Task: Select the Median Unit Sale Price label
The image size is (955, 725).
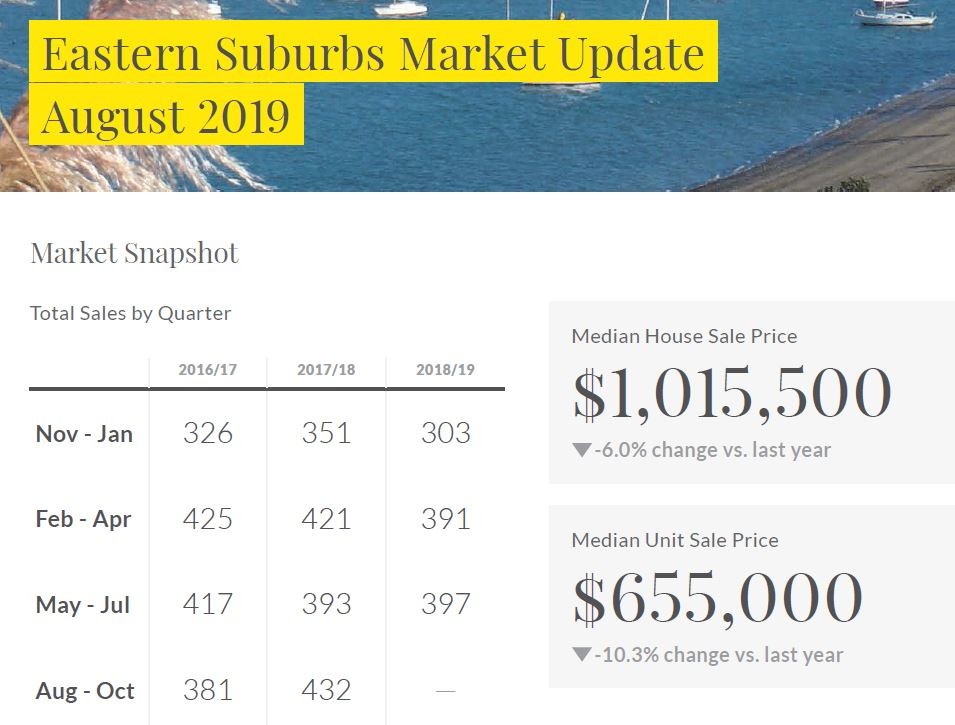Action: pyautogui.click(x=675, y=540)
